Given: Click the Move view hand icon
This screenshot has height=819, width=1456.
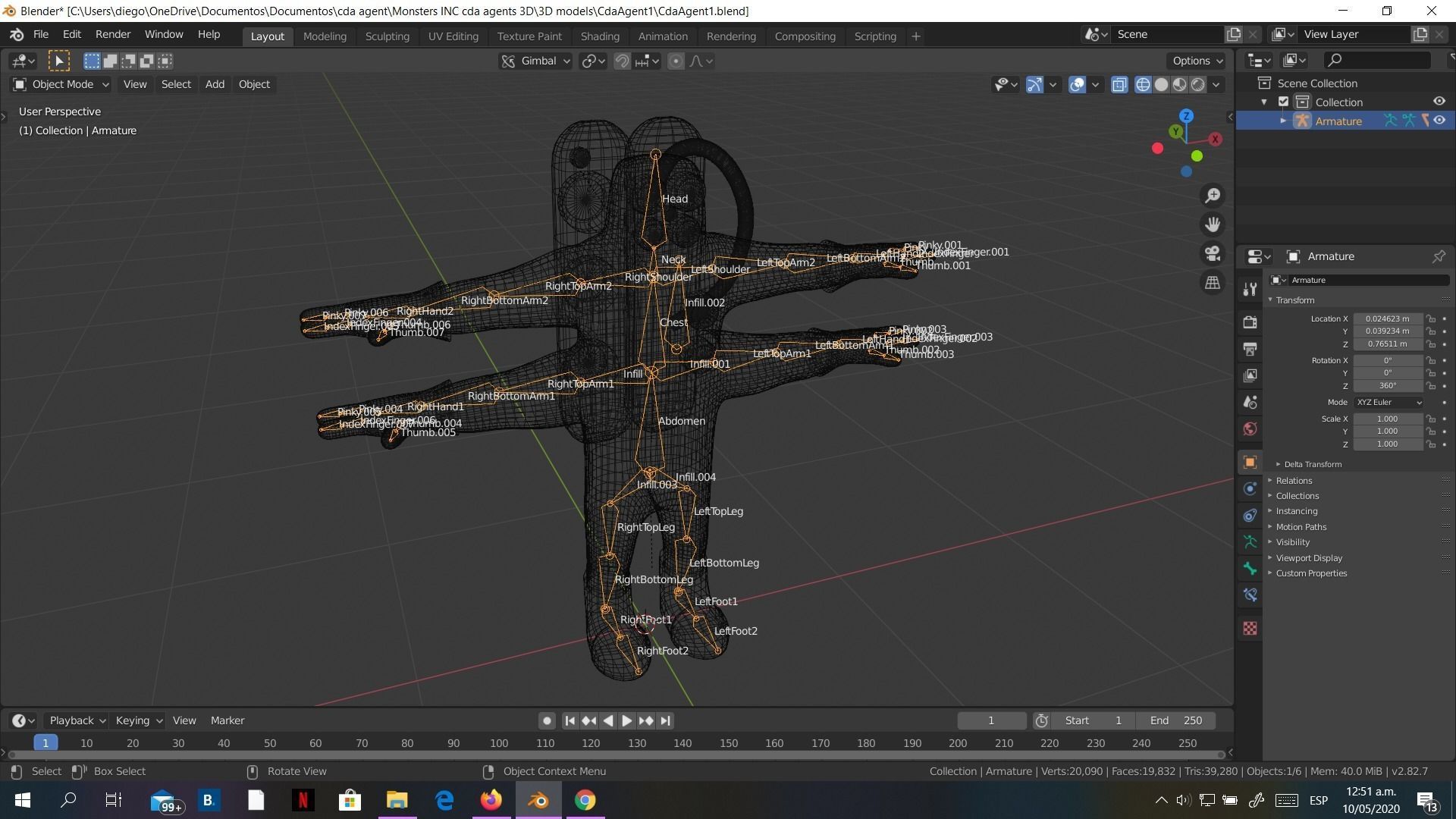Looking at the screenshot, I should (1213, 224).
